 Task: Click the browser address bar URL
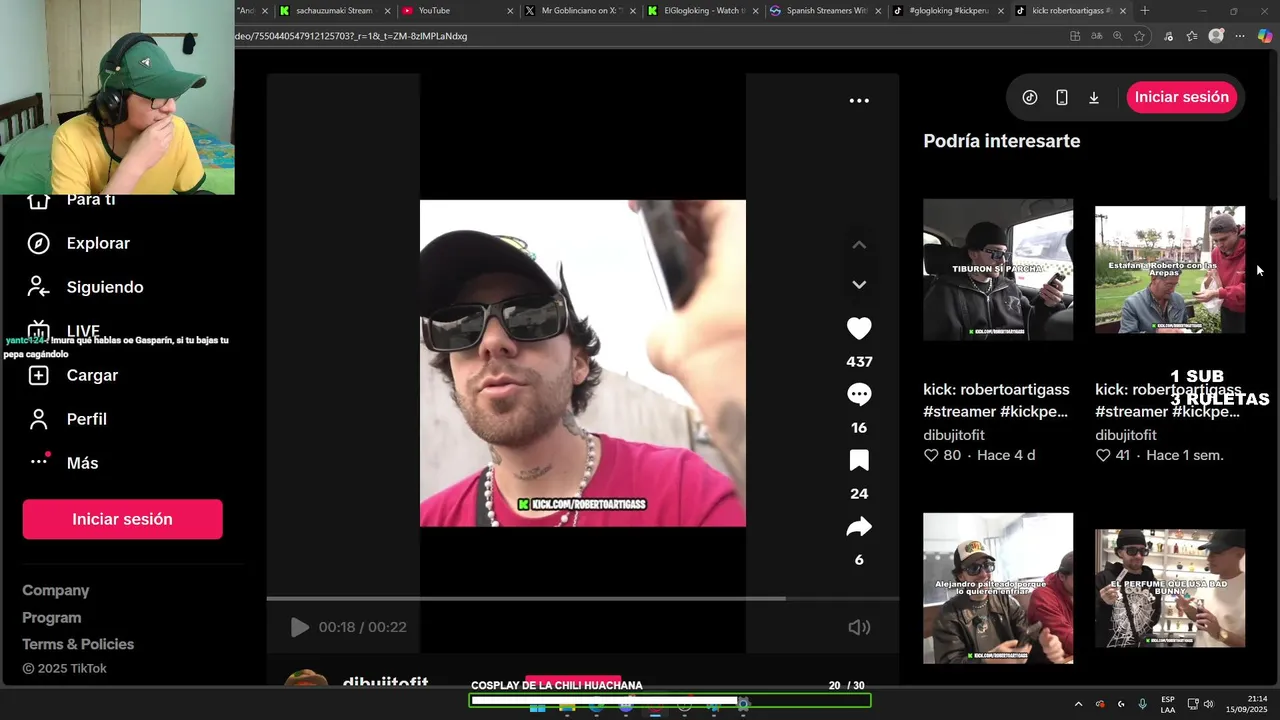tap(351, 36)
